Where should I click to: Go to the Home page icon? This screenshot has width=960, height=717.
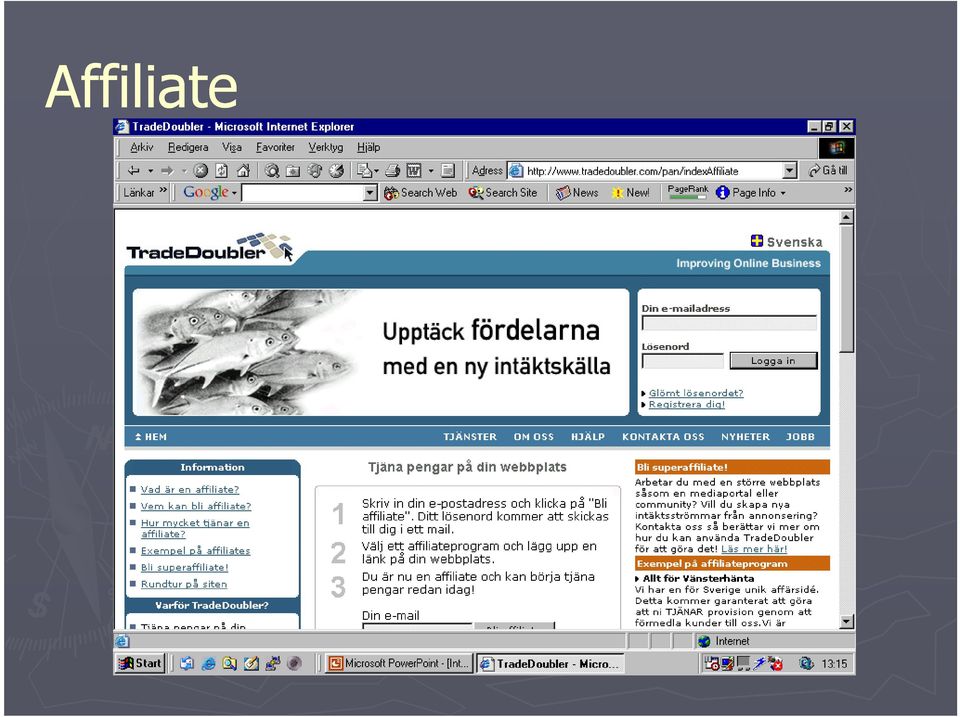pyautogui.click(x=243, y=171)
